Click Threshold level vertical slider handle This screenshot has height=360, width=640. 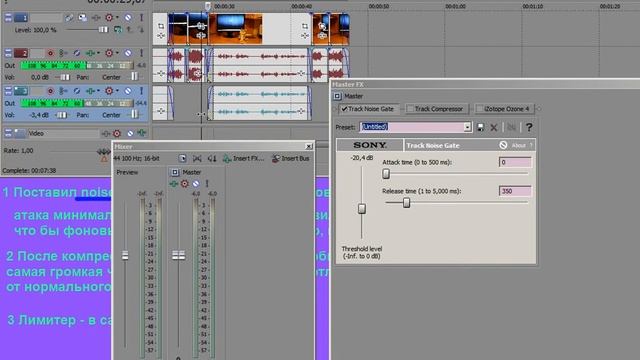pyautogui.click(x=362, y=209)
